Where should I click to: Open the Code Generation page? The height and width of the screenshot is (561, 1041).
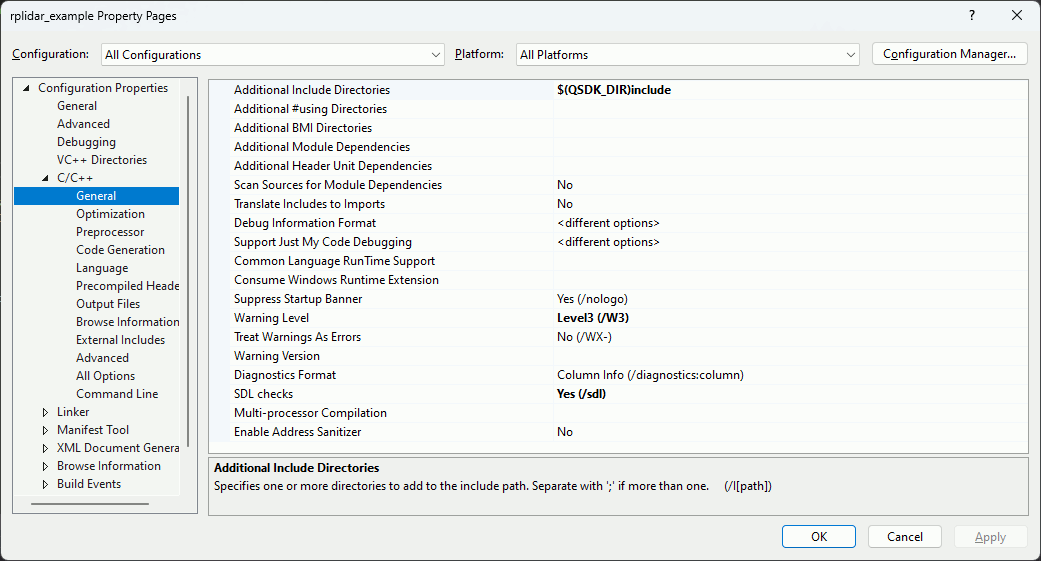pos(120,250)
